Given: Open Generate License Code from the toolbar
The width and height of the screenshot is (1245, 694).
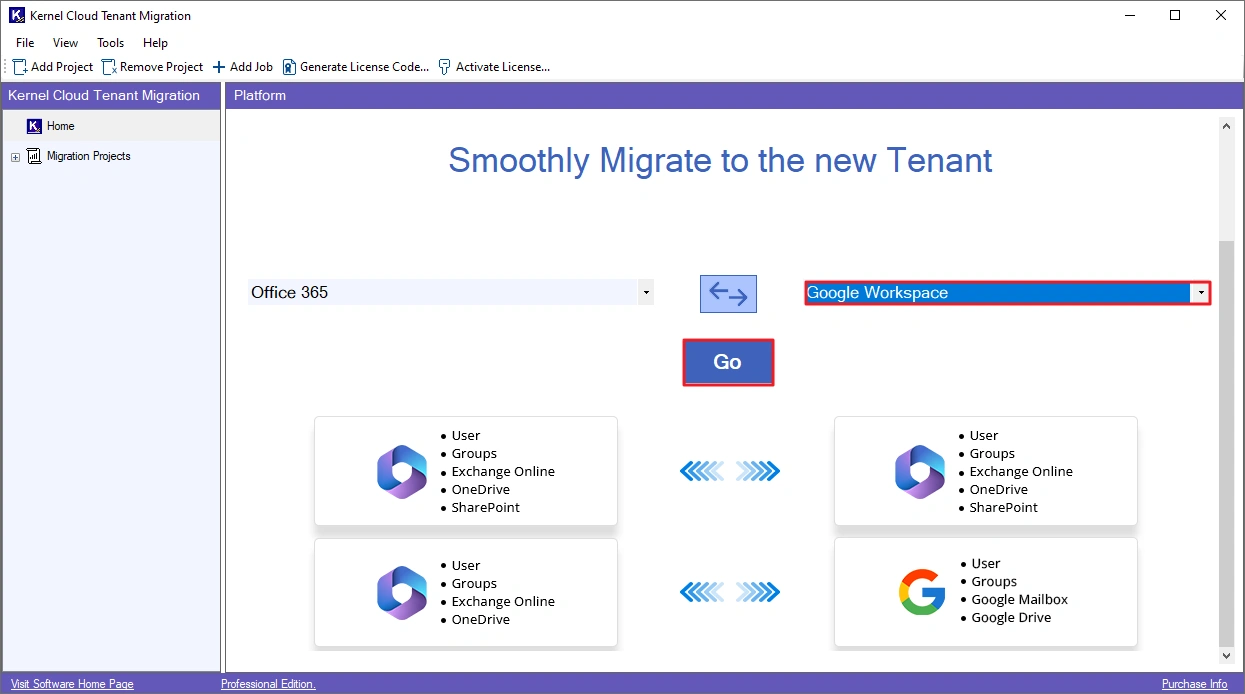Looking at the screenshot, I should coord(288,66).
